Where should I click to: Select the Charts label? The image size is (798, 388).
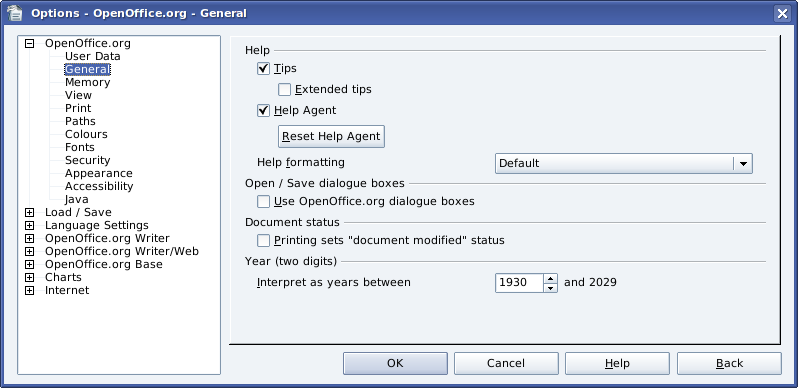63,278
